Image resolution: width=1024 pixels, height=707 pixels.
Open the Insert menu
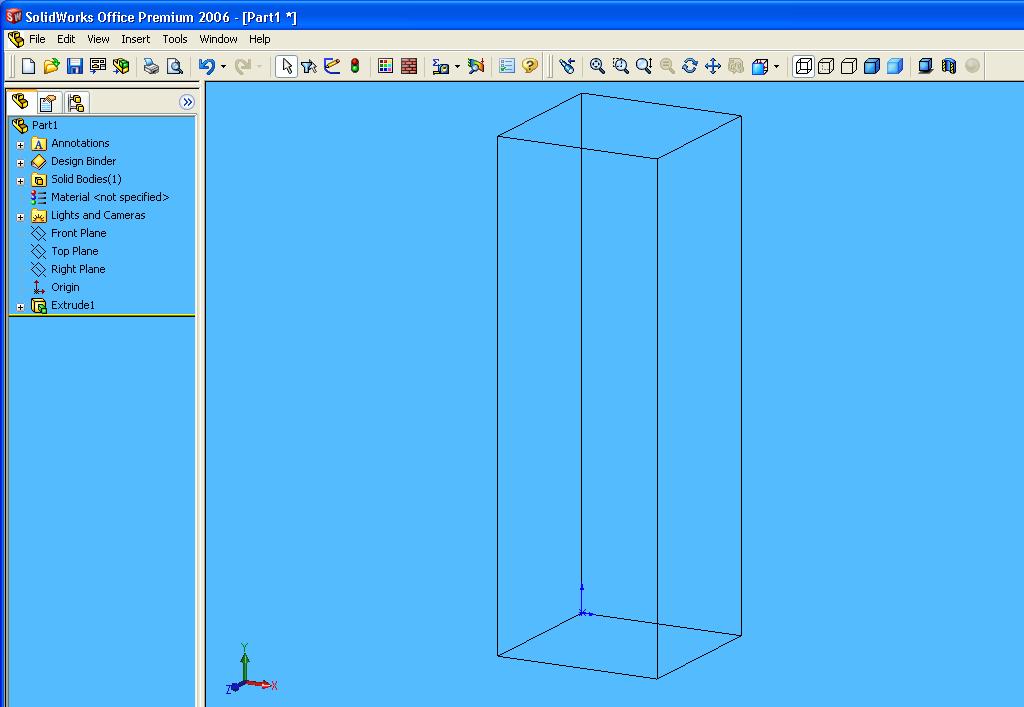[x=135, y=39]
